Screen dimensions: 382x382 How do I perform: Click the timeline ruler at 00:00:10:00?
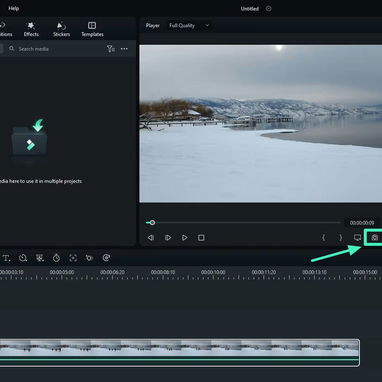point(213,272)
